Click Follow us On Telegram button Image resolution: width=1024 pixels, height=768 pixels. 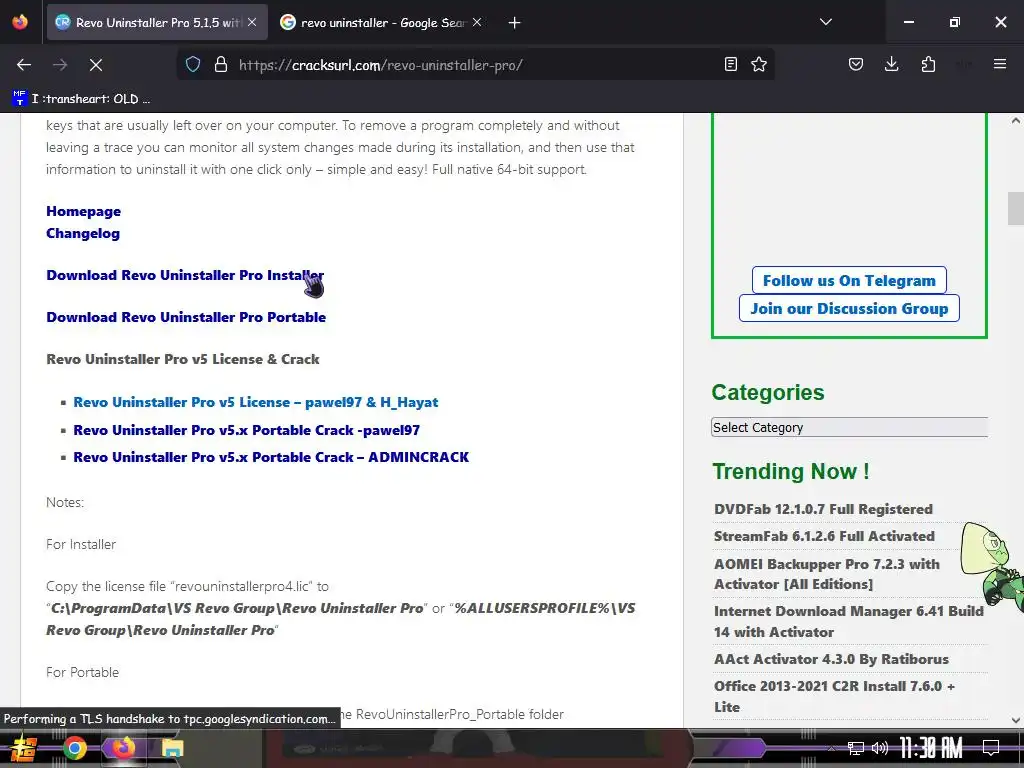pyautogui.click(x=849, y=281)
